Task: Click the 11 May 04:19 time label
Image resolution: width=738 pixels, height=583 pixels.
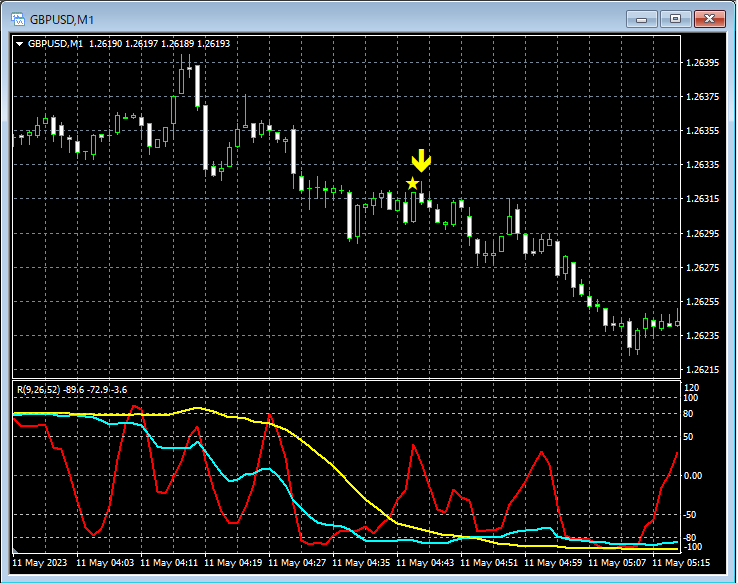Action: point(233,563)
